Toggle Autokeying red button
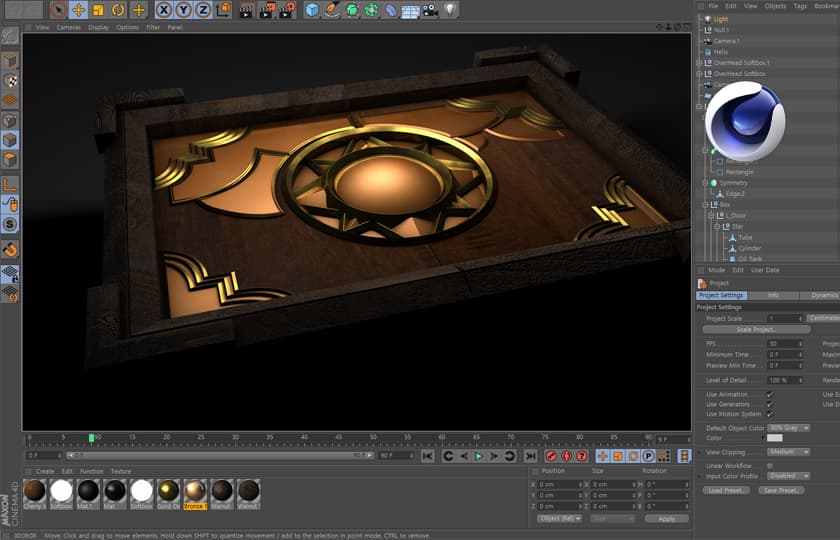 567,456
